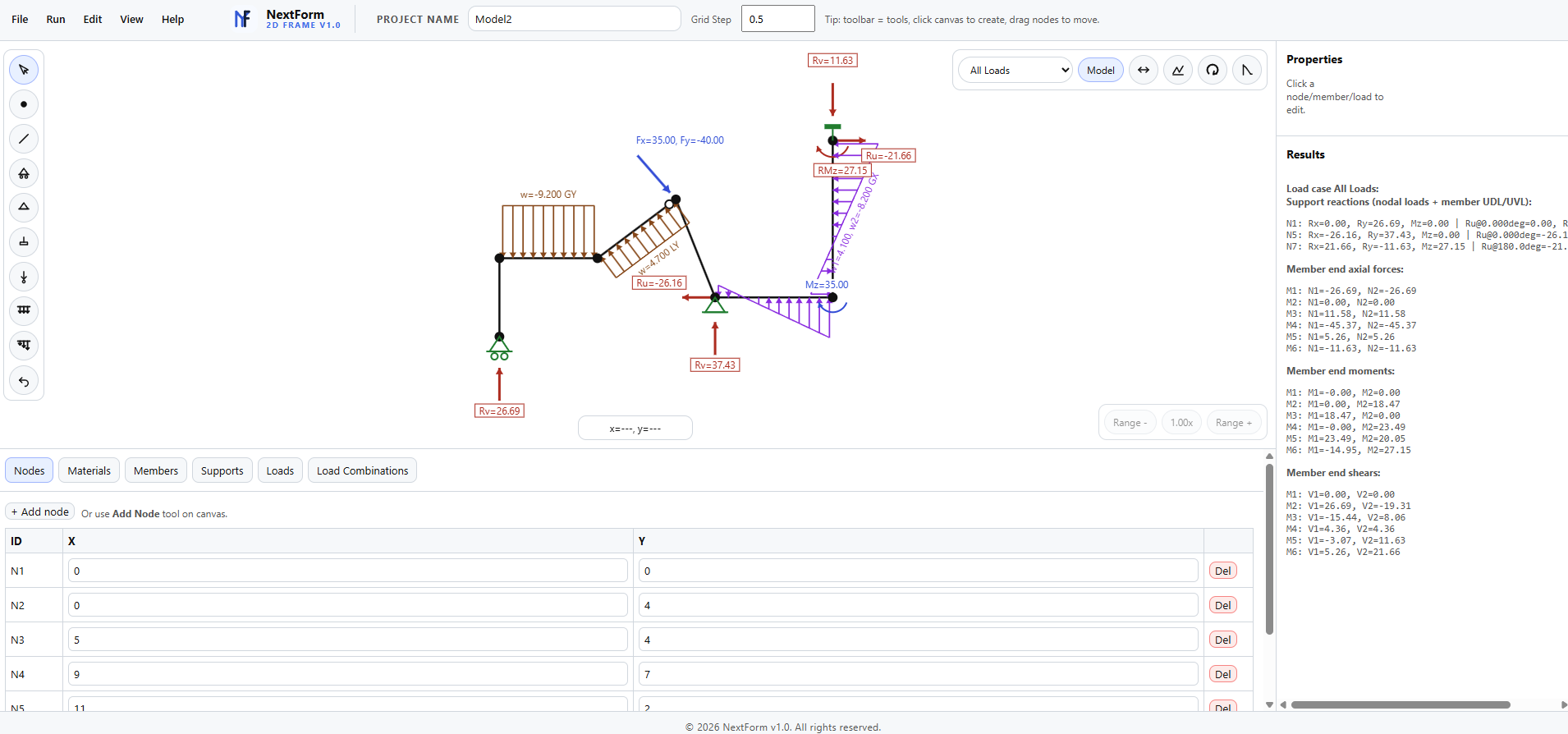The height and width of the screenshot is (734, 1568).
Task: Click the w=-9.200 GY load label
Action: tap(548, 195)
